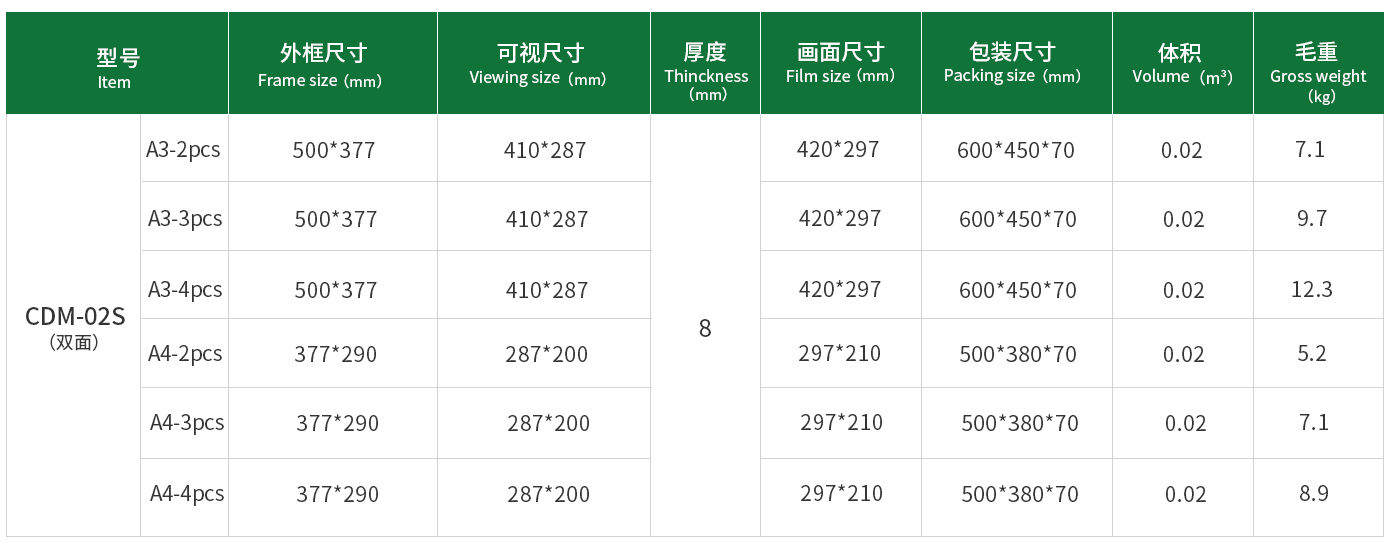Select the A4-2pcs row label

[184, 353]
